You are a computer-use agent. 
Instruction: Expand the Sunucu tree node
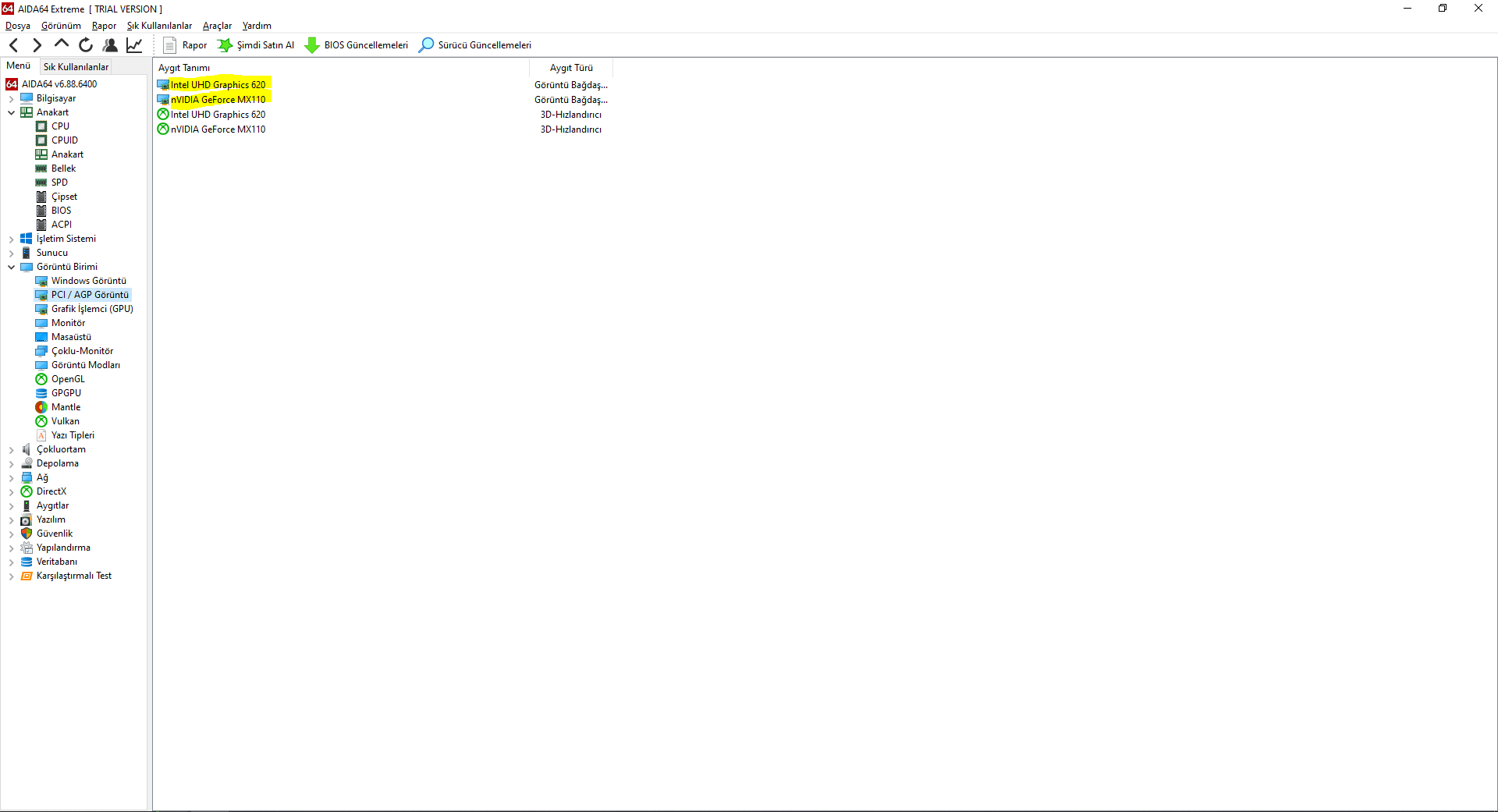point(11,254)
